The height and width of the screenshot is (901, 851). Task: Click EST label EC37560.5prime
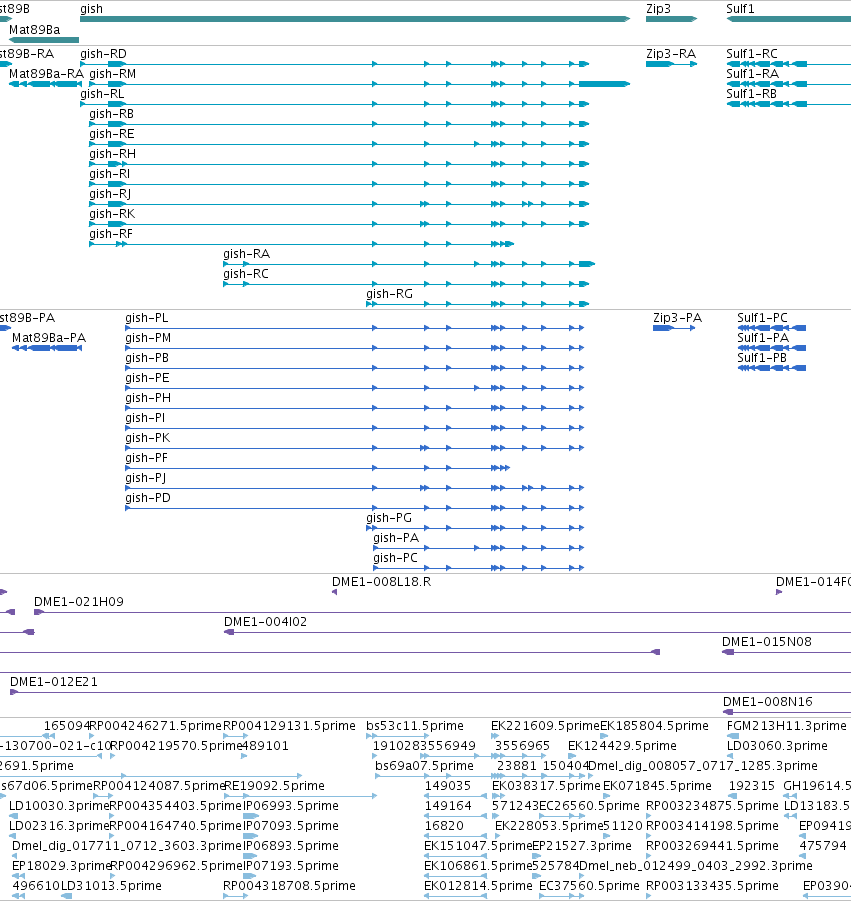tap(589, 885)
